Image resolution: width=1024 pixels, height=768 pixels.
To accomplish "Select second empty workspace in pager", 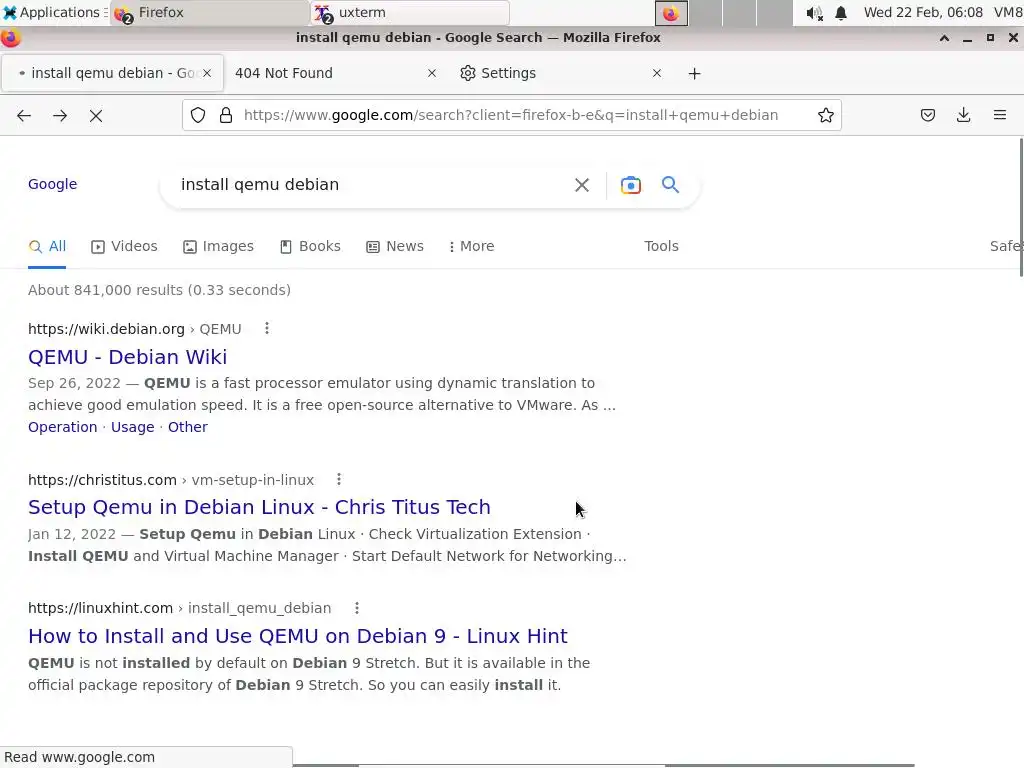I will pos(706,14).
